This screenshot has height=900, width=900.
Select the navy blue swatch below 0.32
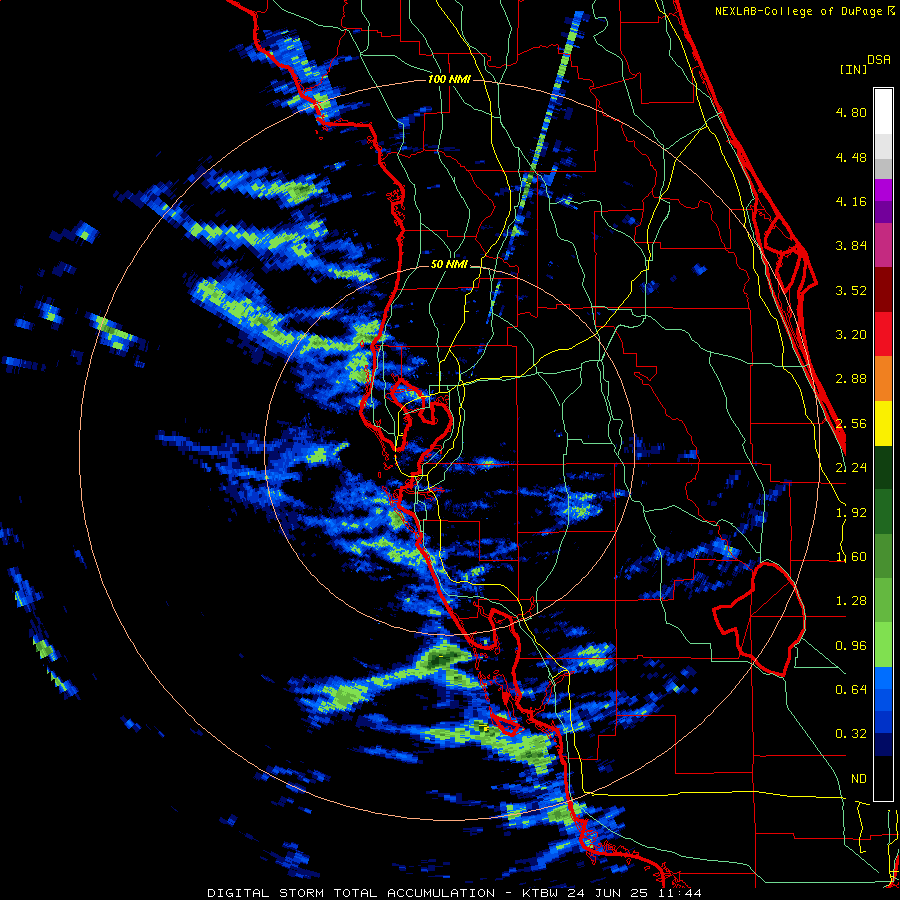(x=883, y=745)
